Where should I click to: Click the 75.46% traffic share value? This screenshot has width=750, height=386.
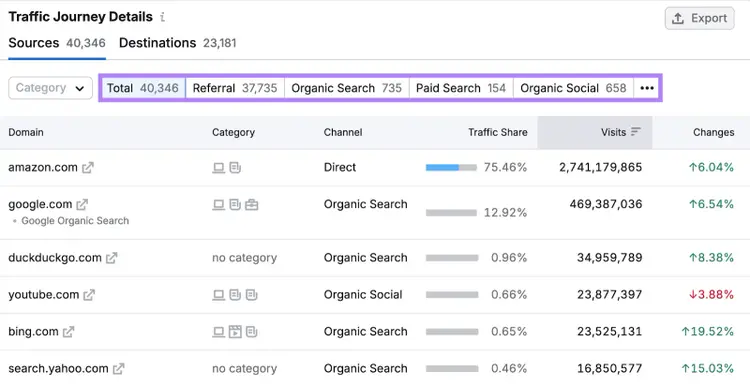(x=505, y=167)
